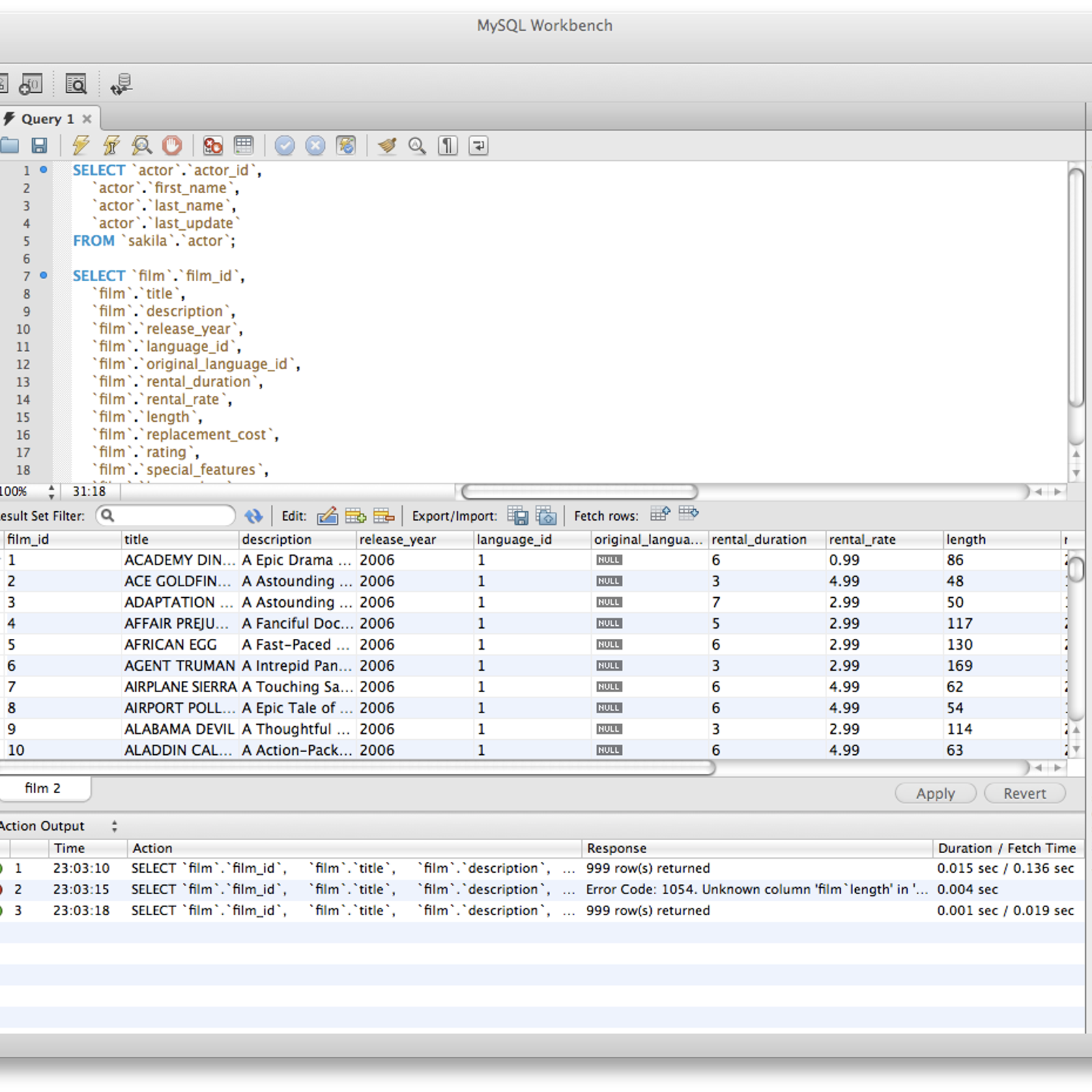Click the result grid horizontal scrollbar
This screenshot has height=1092, width=1092.
358,768
